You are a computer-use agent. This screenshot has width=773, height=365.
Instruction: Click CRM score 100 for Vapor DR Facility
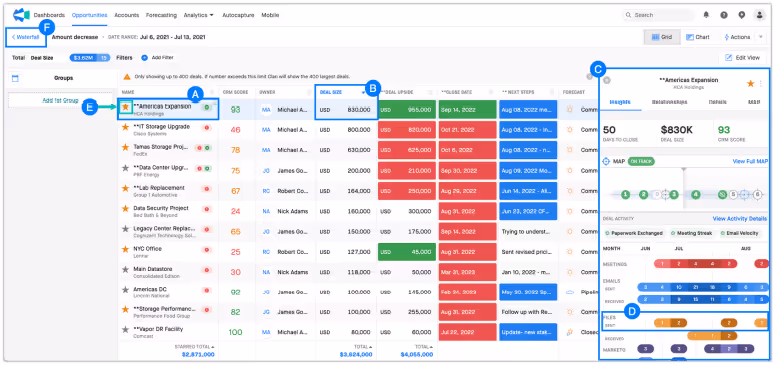tap(236, 332)
